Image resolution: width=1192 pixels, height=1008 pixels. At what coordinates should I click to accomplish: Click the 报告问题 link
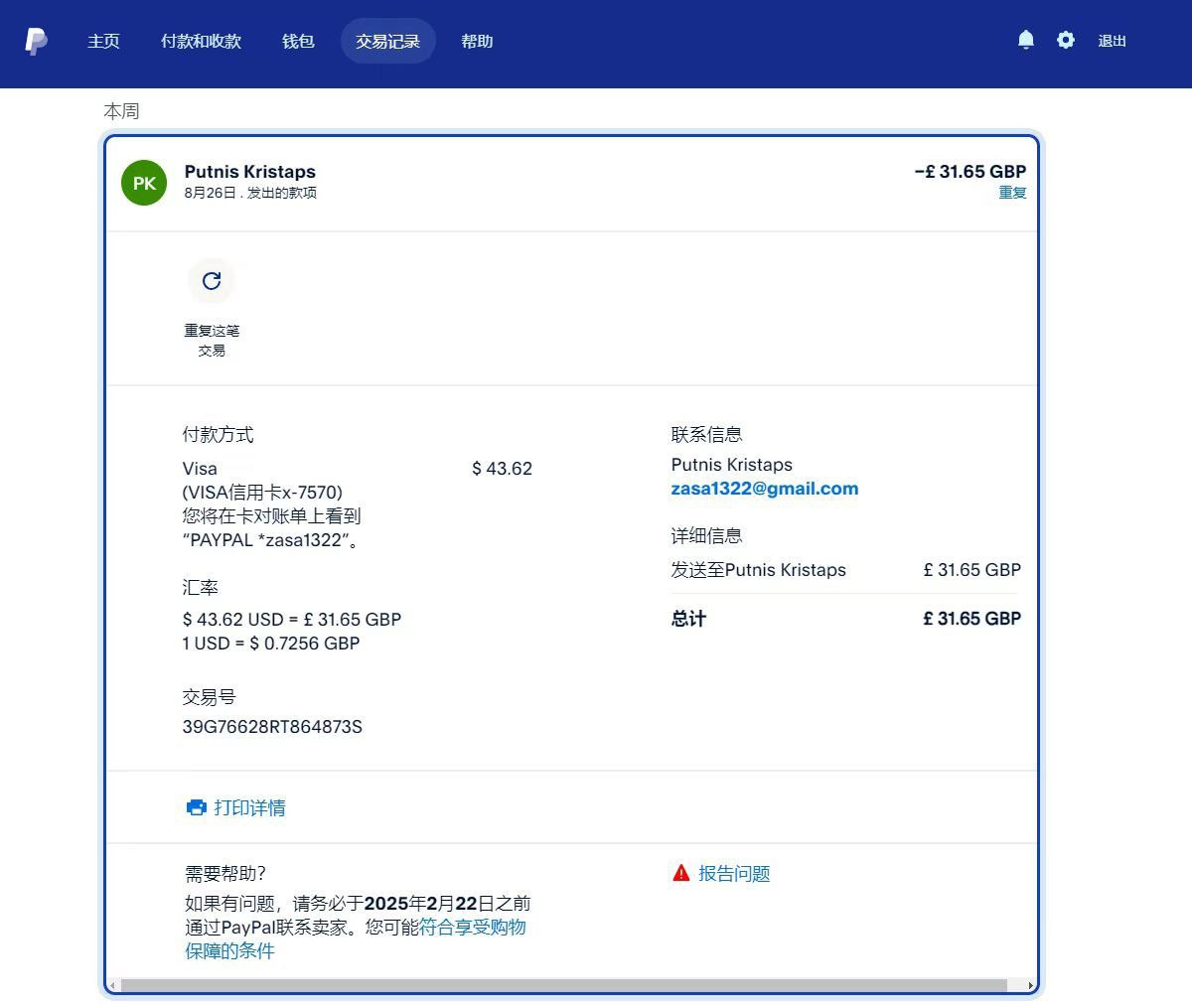pos(734,873)
